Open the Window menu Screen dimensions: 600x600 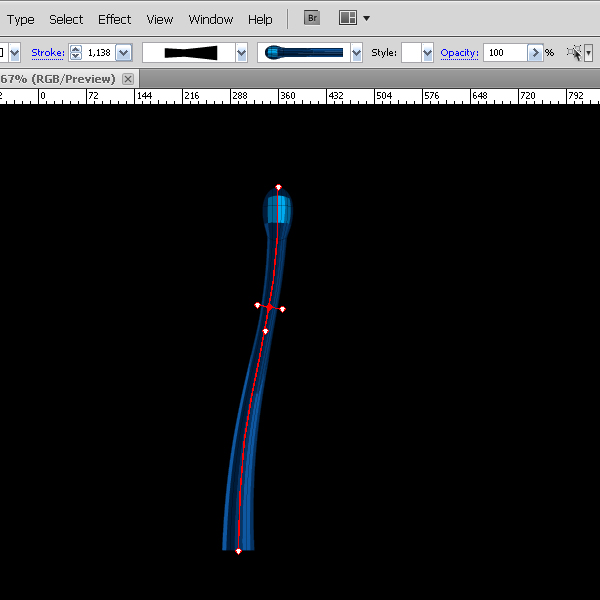(210, 20)
